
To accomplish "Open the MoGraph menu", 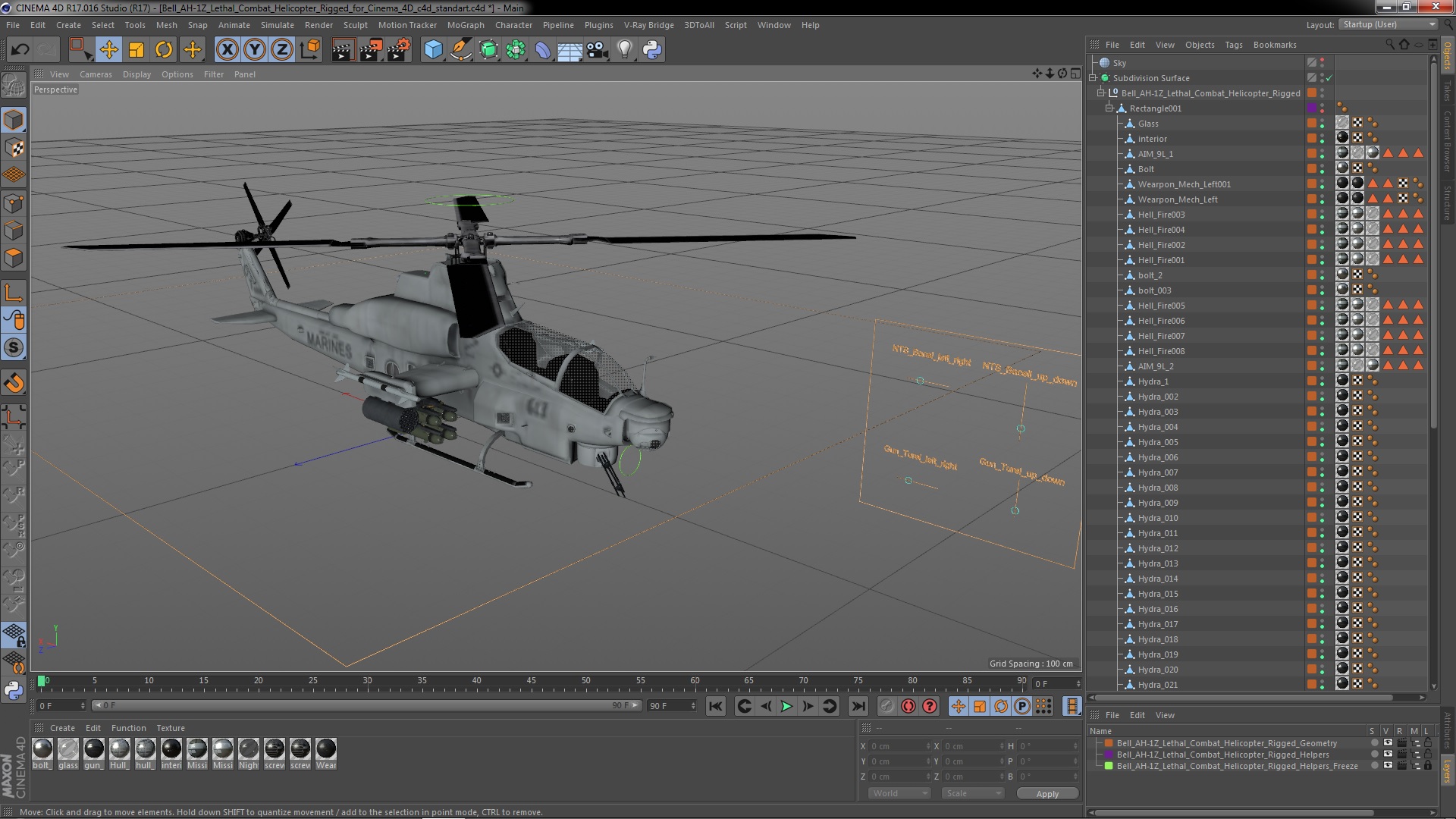I will coord(466,25).
